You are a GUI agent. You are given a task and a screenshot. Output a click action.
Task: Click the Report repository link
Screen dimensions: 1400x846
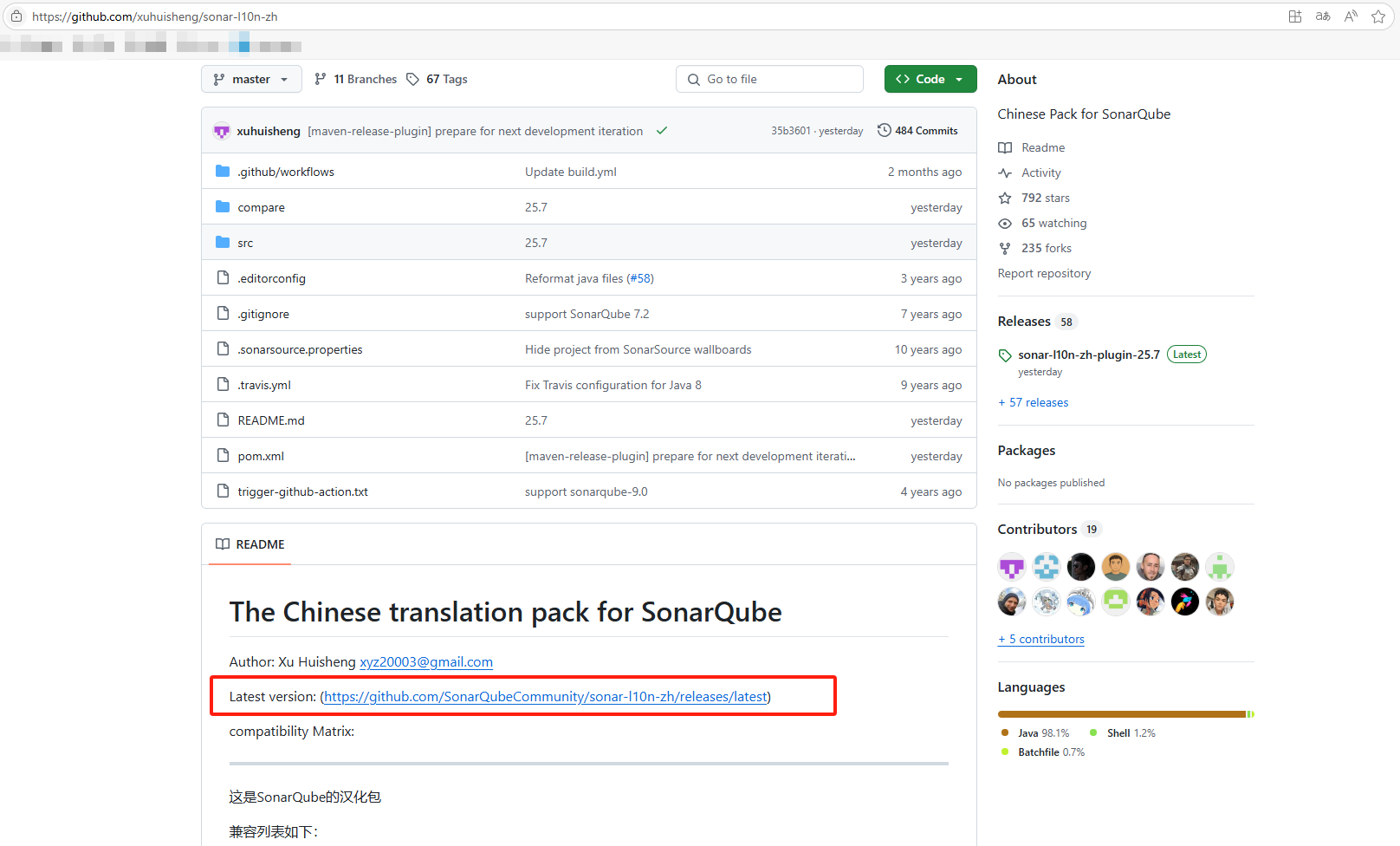pyautogui.click(x=1044, y=273)
